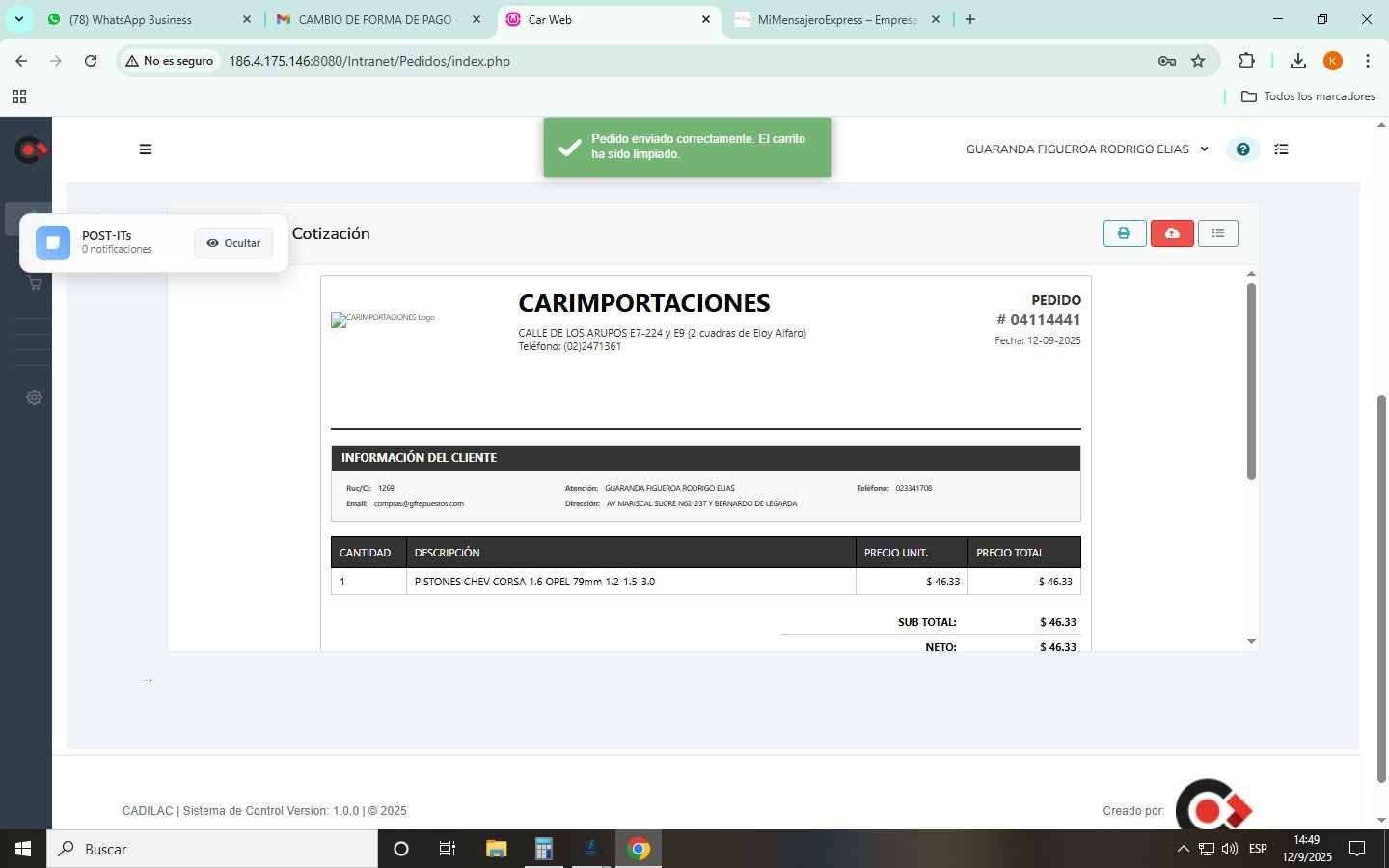Open the shopping cart in sidebar
This screenshot has width=1389, height=868.
click(35, 284)
